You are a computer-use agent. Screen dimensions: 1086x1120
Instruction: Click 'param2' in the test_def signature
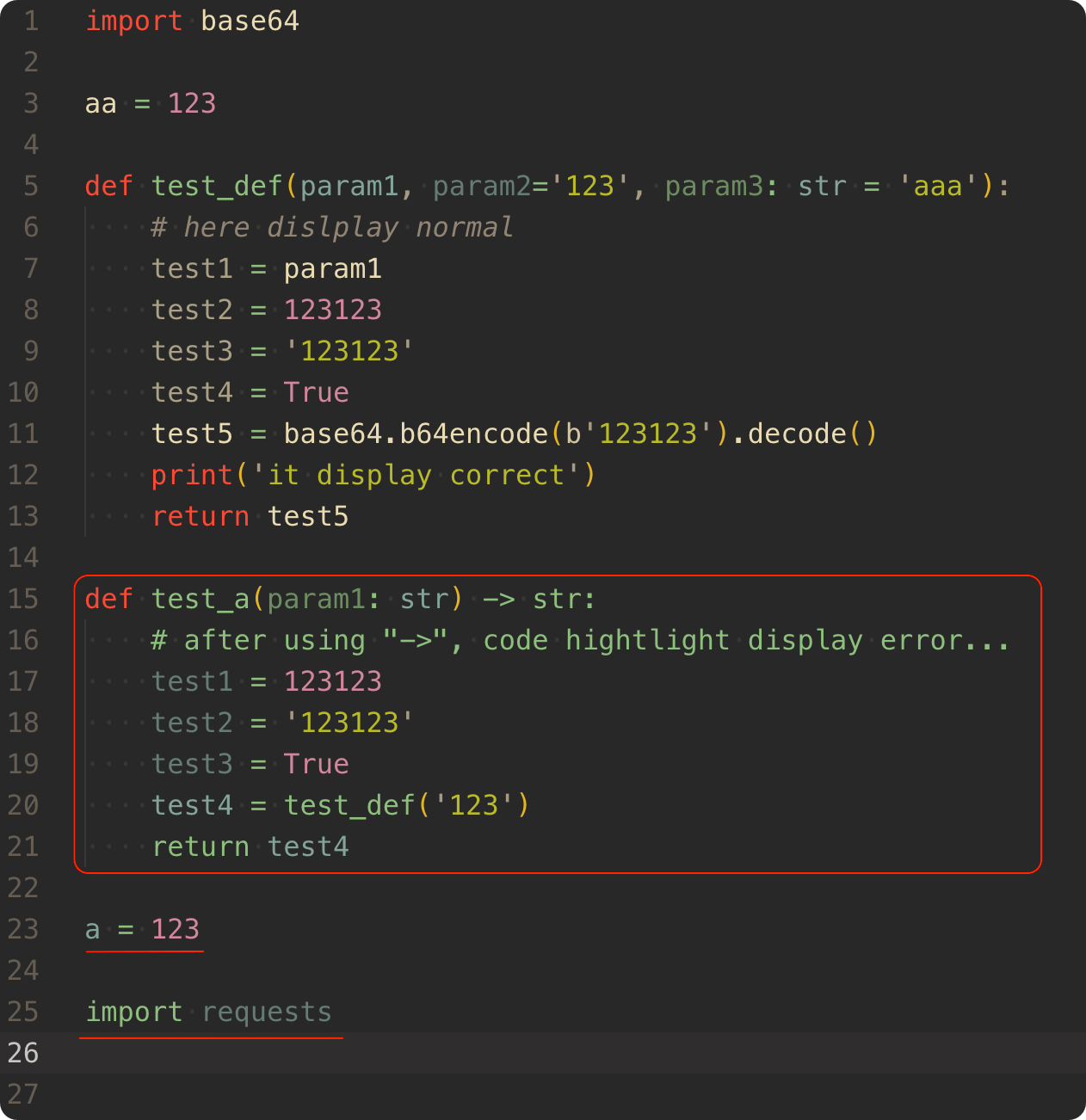coord(482,186)
